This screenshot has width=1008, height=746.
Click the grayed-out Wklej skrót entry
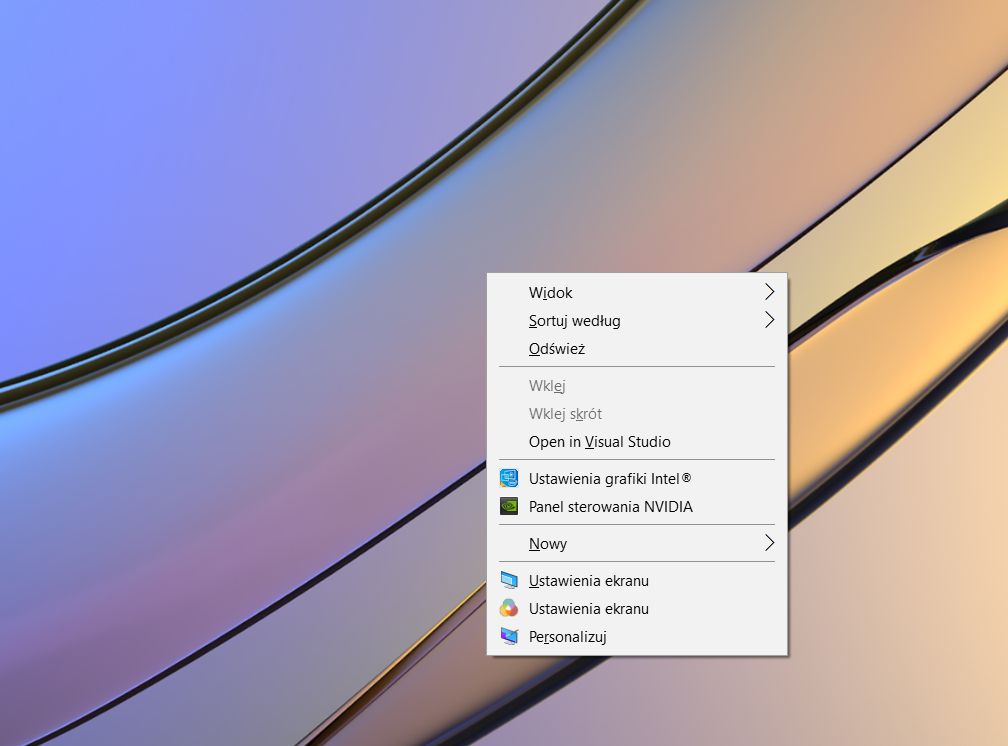pos(567,413)
